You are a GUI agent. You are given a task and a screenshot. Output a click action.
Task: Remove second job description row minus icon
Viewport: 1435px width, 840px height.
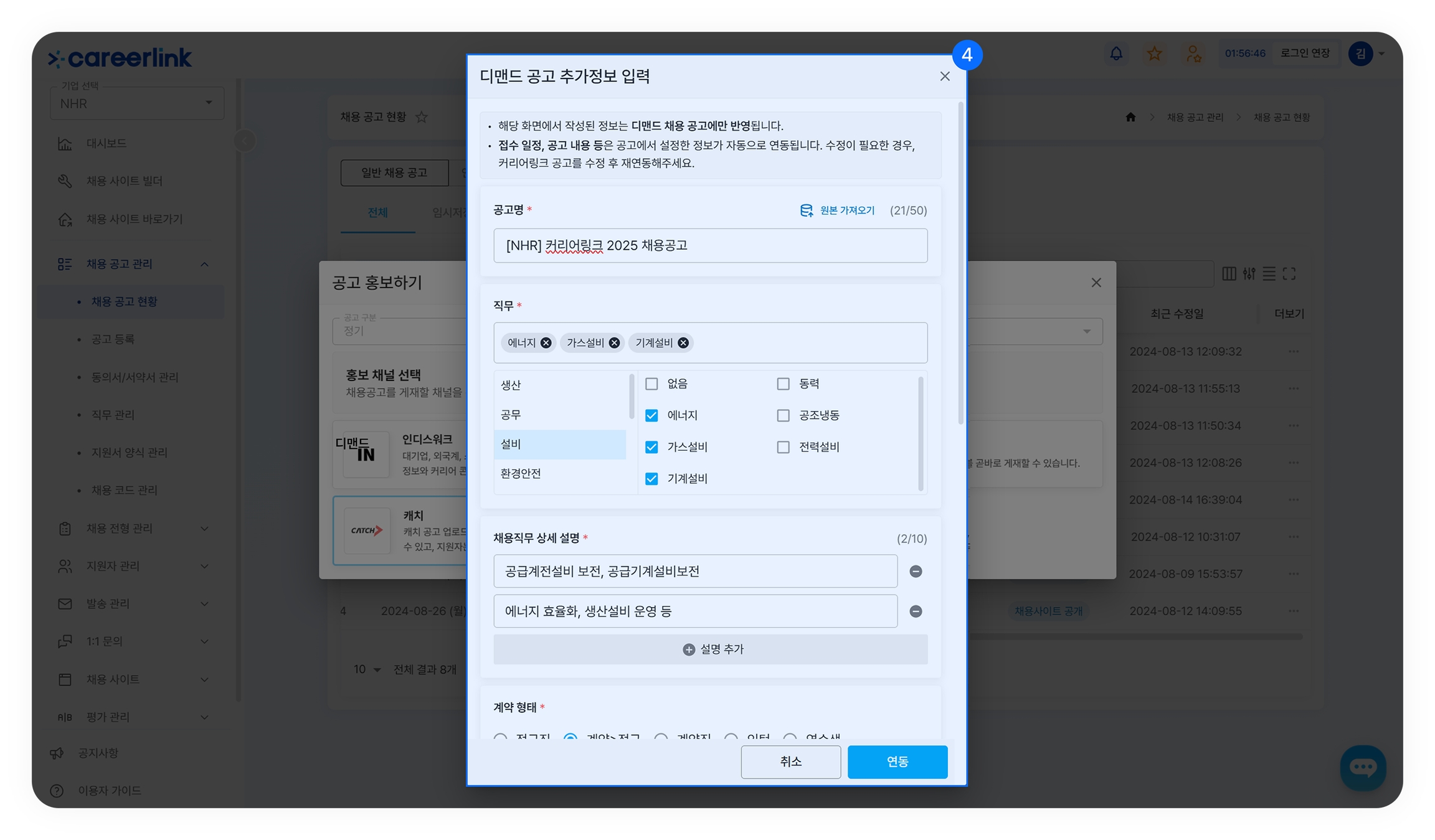pyautogui.click(x=916, y=611)
